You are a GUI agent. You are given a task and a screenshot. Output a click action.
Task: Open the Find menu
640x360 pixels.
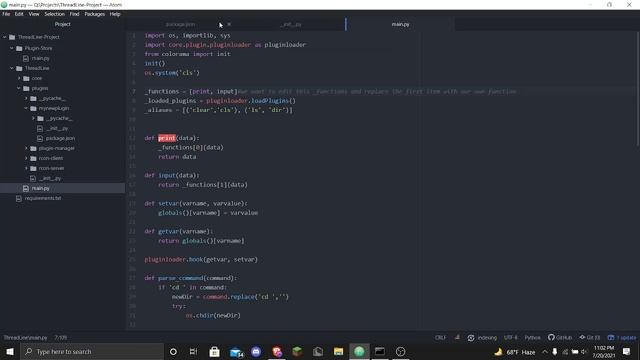74,14
